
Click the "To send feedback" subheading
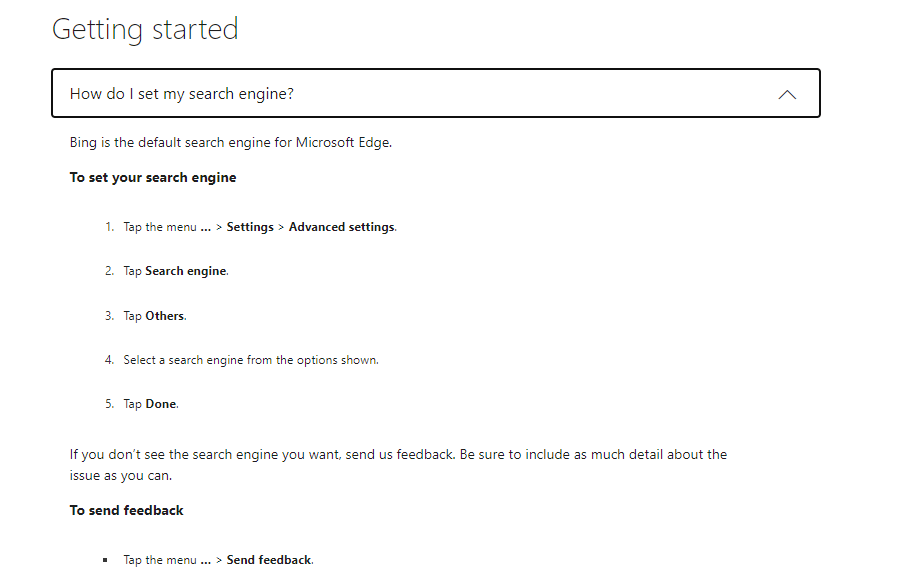point(127,510)
